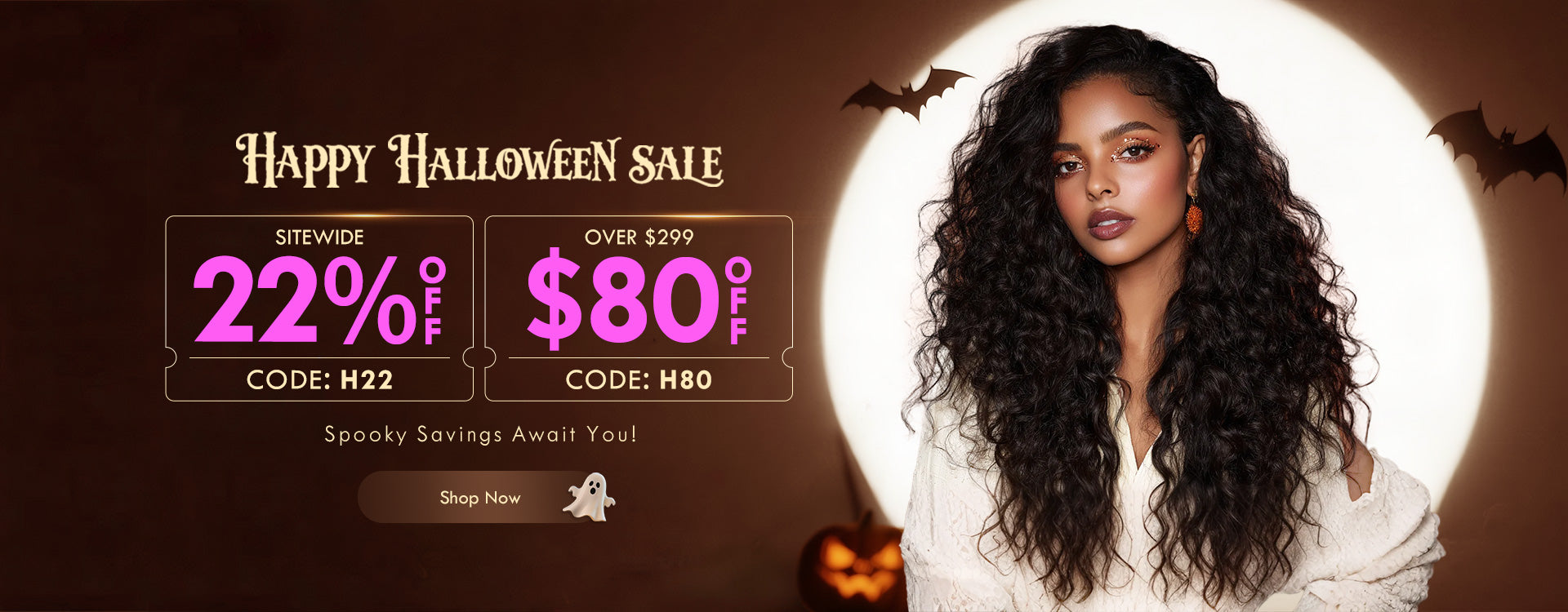Click the ghost icon beside Shop Now
Viewport: 1568px width, 612px height.
pos(589,496)
